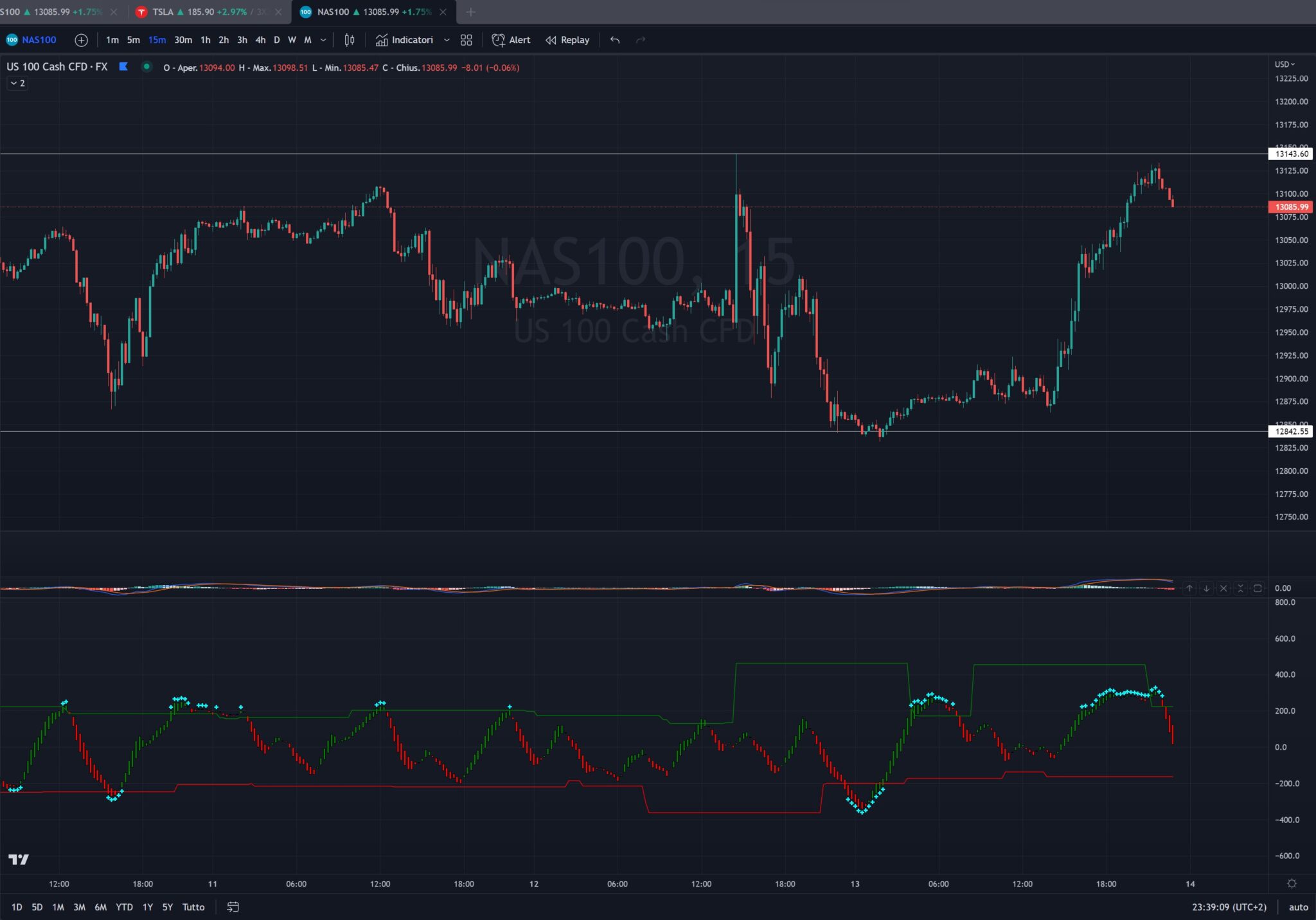The image size is (1316, 920).
Task: Open the Indicatori indicators dialog
Action: point(404,40)
